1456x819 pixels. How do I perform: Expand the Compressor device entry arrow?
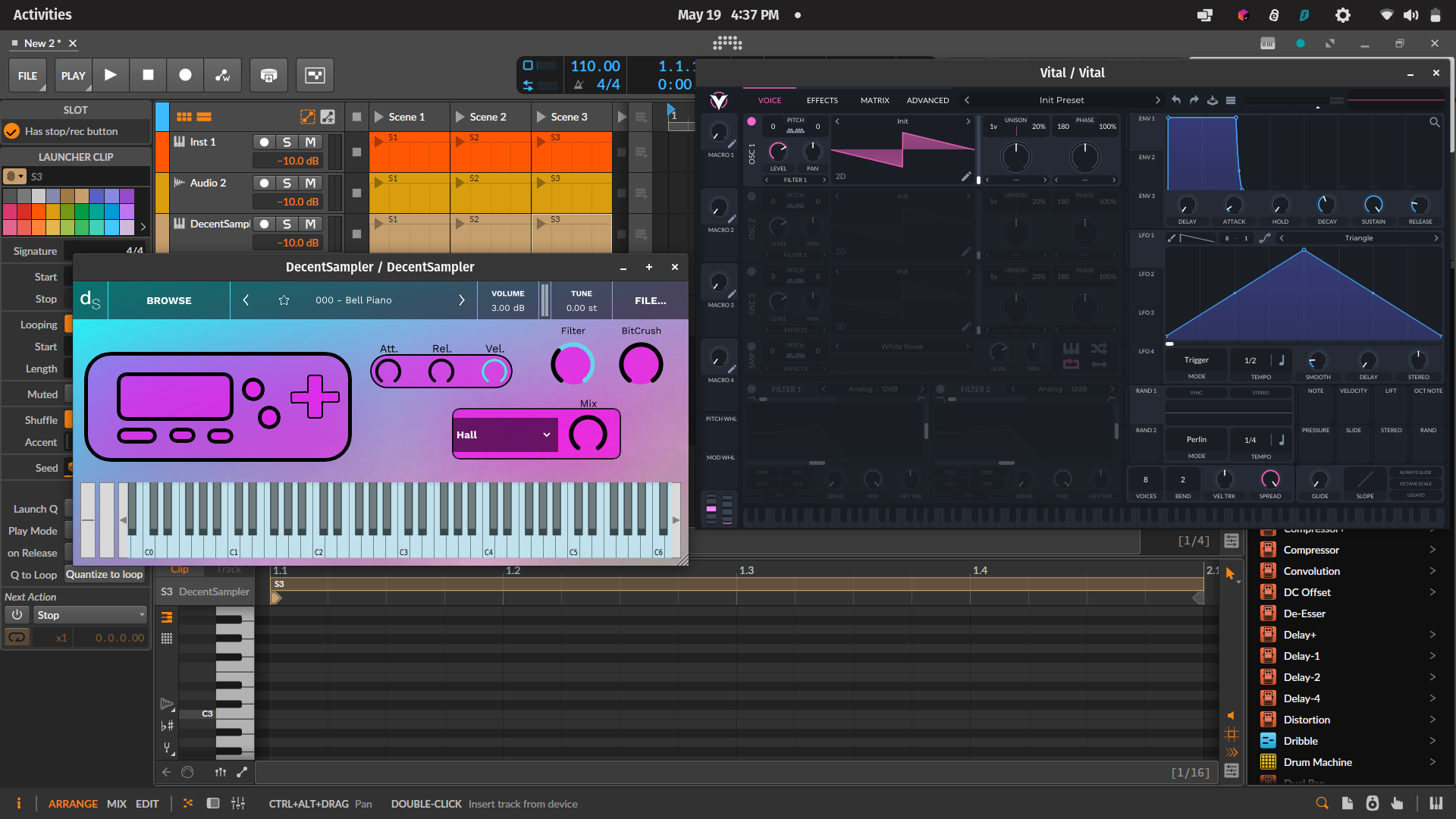[x=1432, y=550]
